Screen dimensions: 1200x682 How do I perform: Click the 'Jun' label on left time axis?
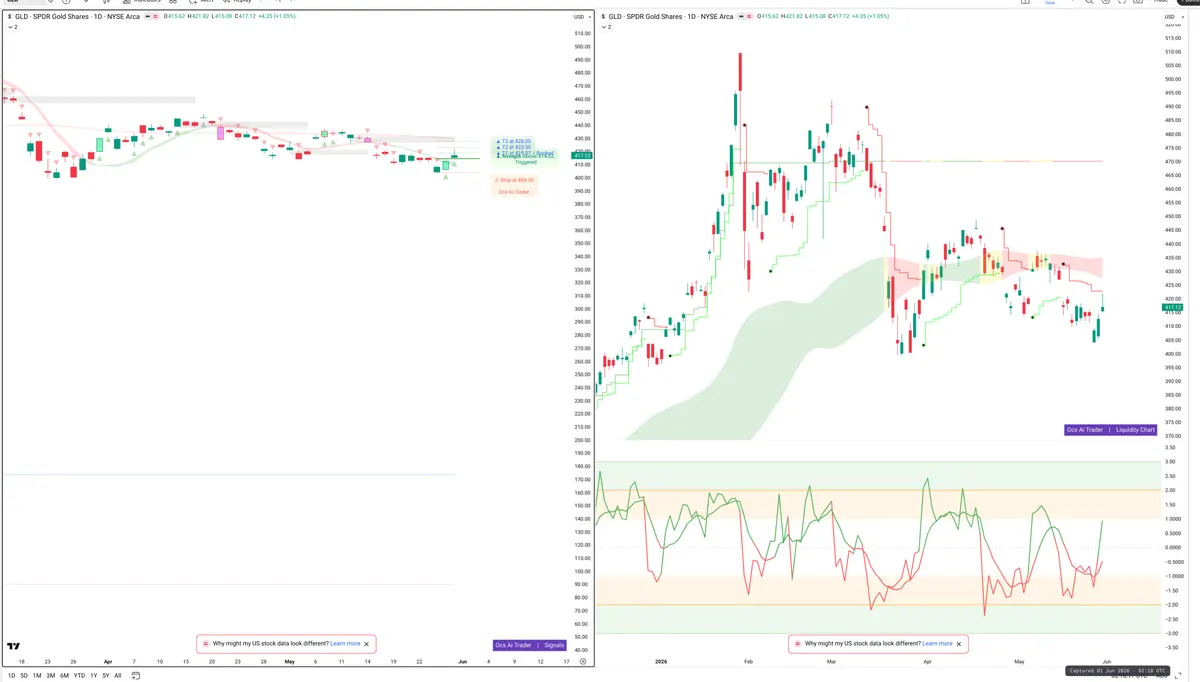click(x=462, y=662)
